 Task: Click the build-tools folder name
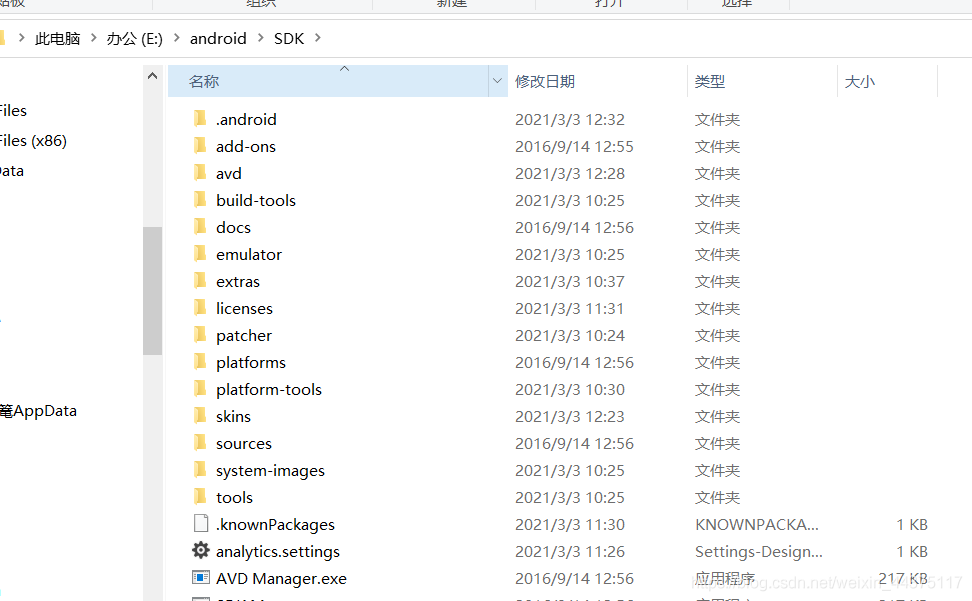[x=256, y=200]
